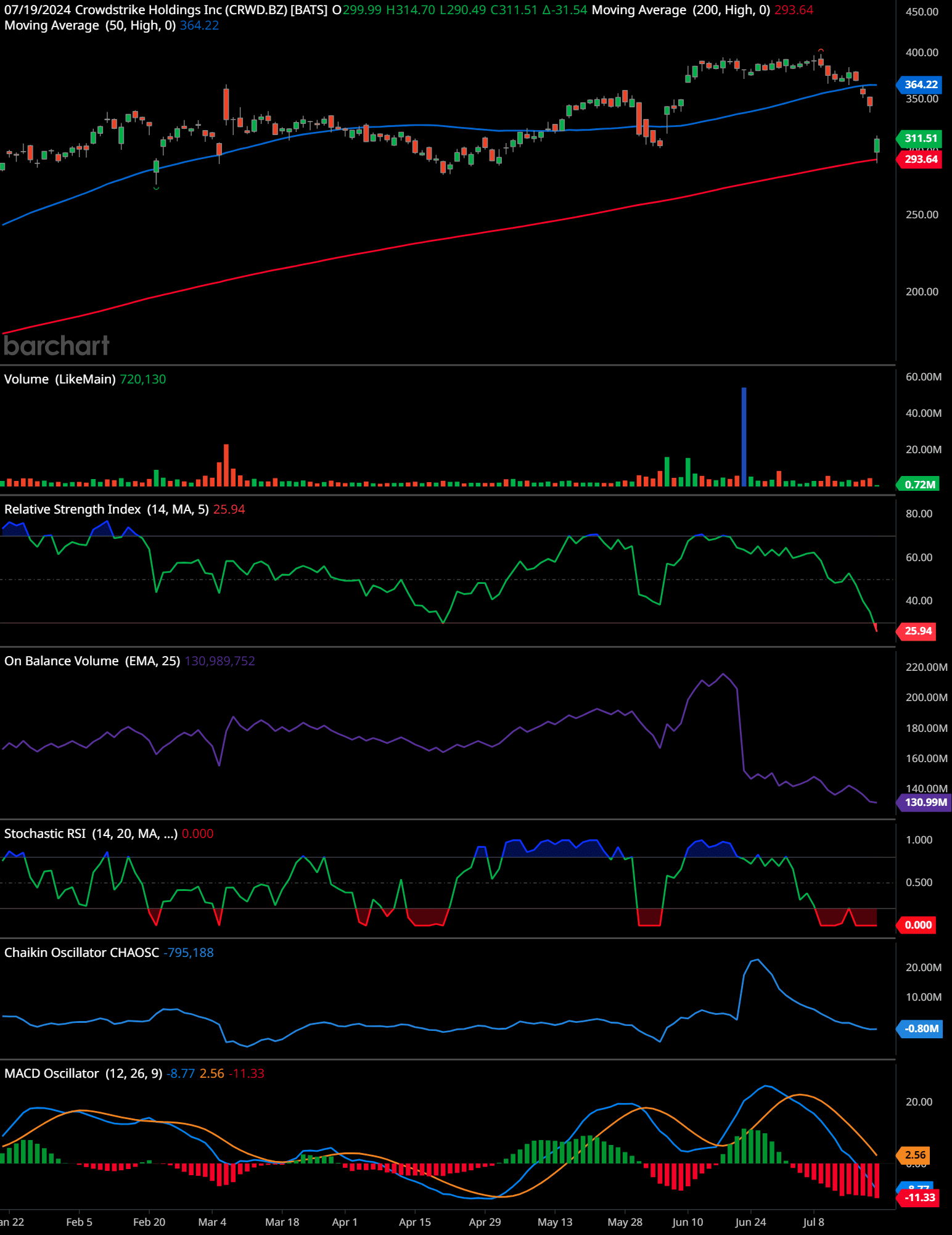Click the 1.000 Stochastic RSI axis label
This screenshot has height=1235, width=952.
(x=919, y=840)
